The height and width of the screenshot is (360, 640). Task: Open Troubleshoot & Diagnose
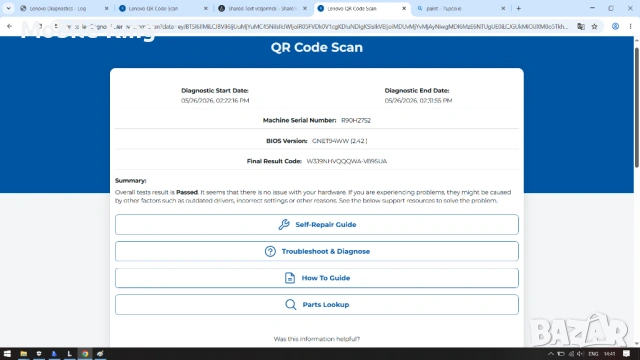click(317, 251)
